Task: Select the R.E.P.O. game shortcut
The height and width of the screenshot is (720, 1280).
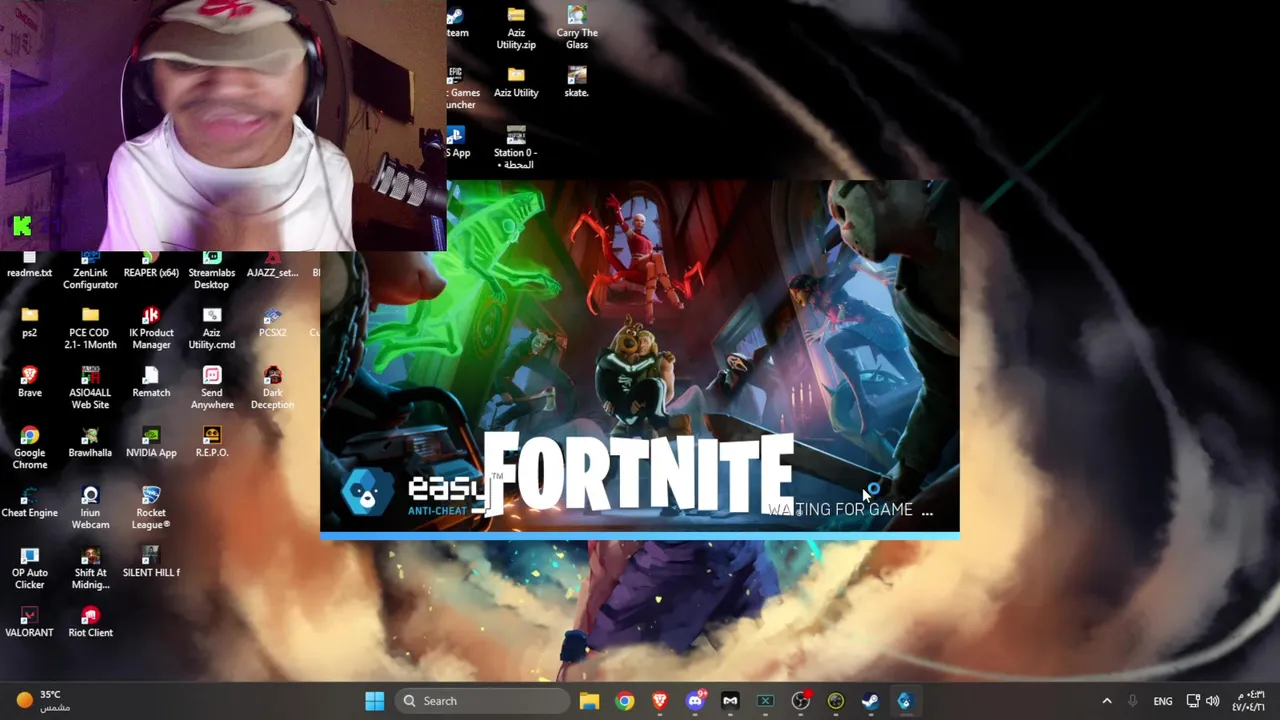Action: click(x=212, y=442)
